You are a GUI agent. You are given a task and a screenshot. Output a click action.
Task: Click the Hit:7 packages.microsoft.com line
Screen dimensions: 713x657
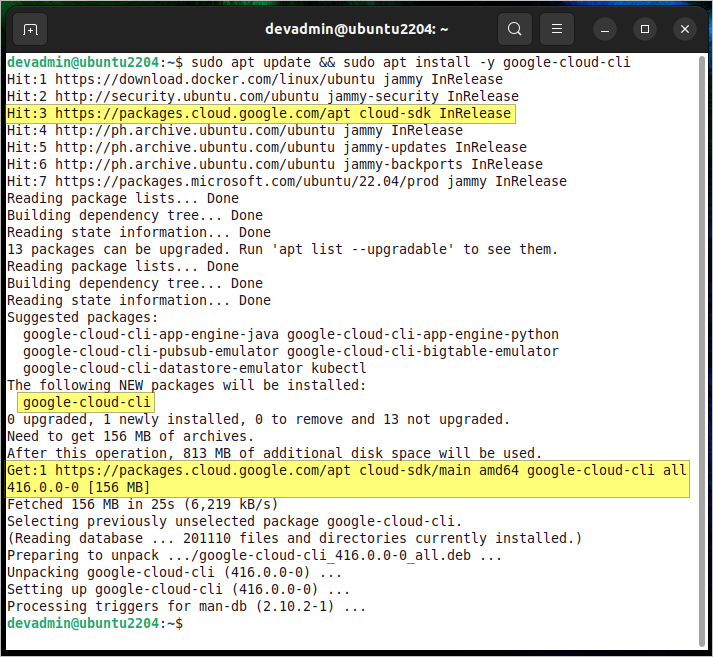click(x=287, y=181)
